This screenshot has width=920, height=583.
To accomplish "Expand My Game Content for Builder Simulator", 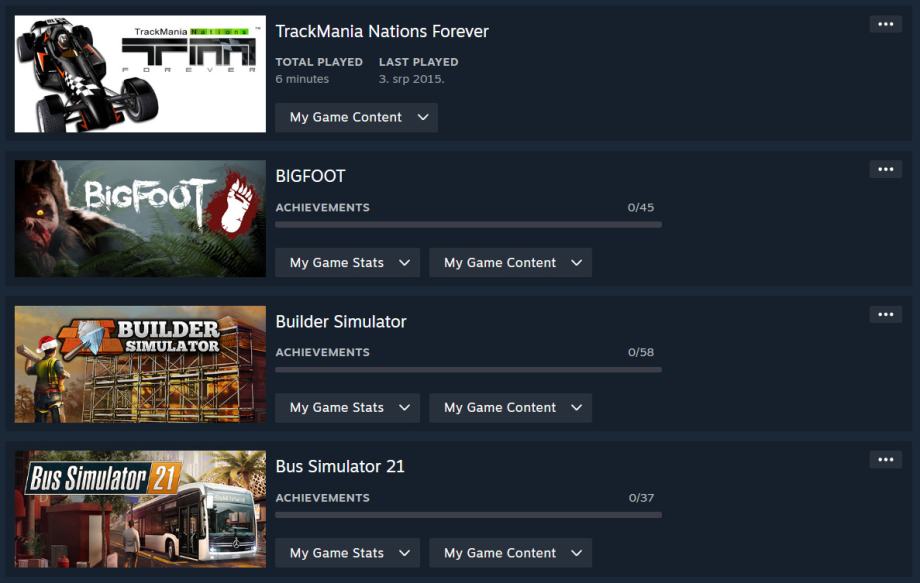I will click(x=510, y=408).
